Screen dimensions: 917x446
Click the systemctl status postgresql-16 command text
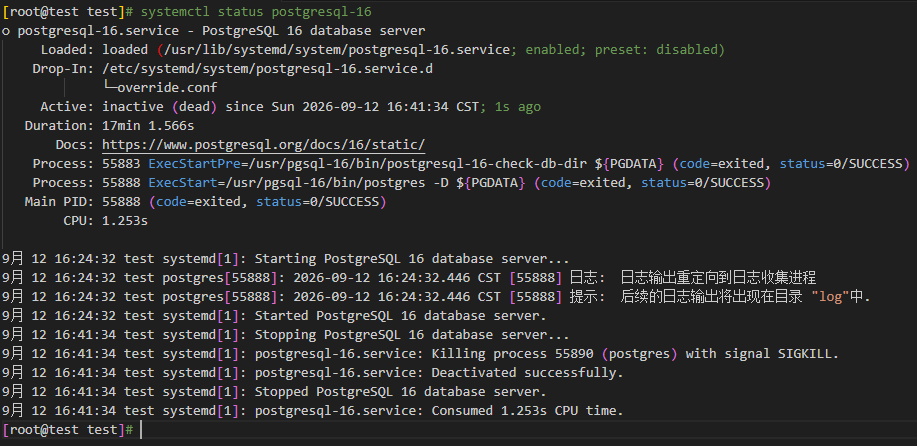(257, 12)
